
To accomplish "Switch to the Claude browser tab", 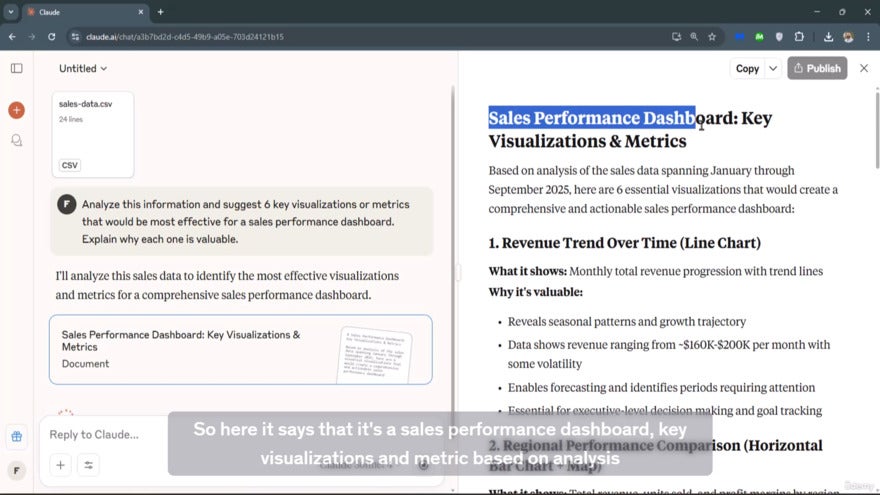I will click(84, 12).
